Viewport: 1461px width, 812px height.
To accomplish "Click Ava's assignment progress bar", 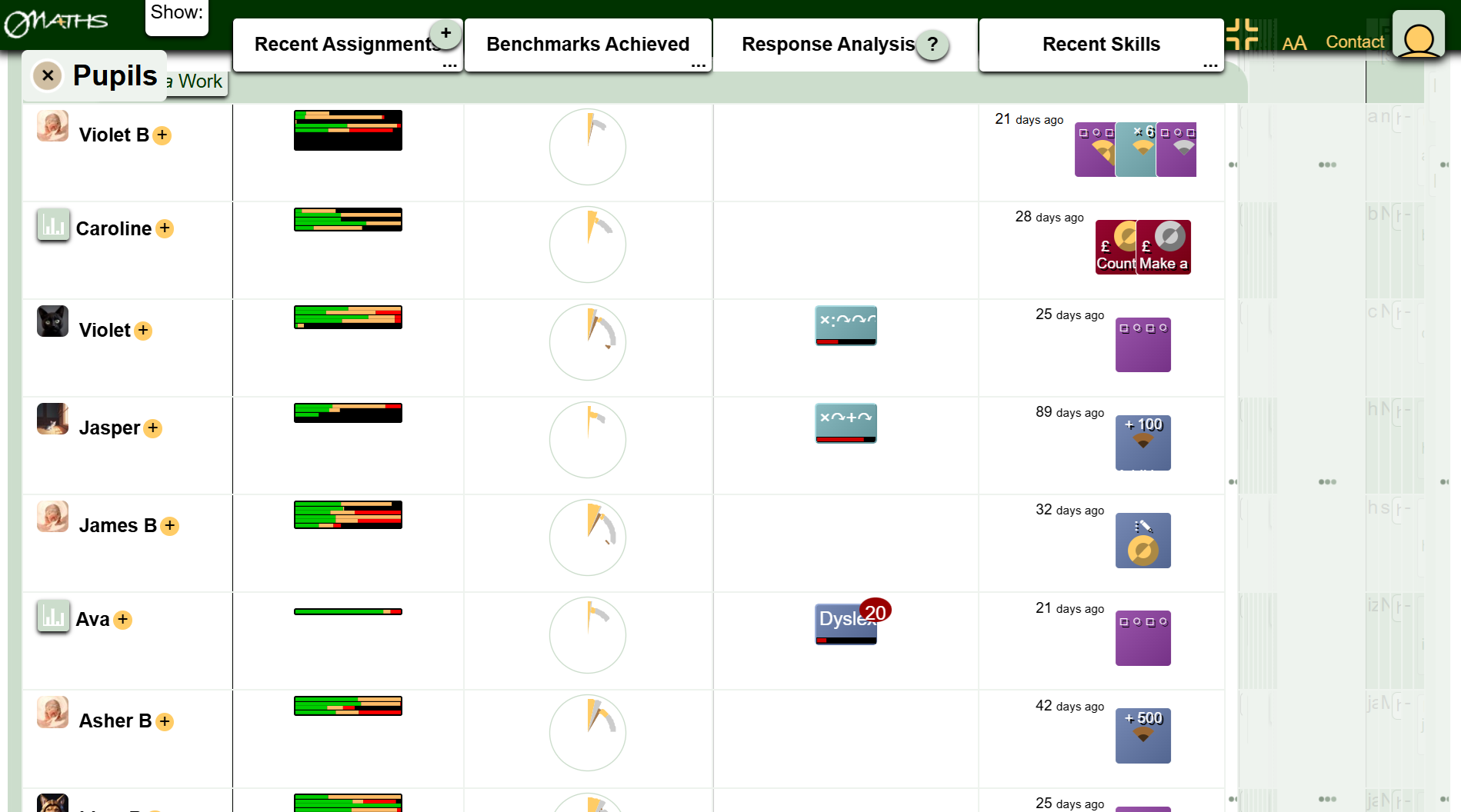I will tap(348, 612).
